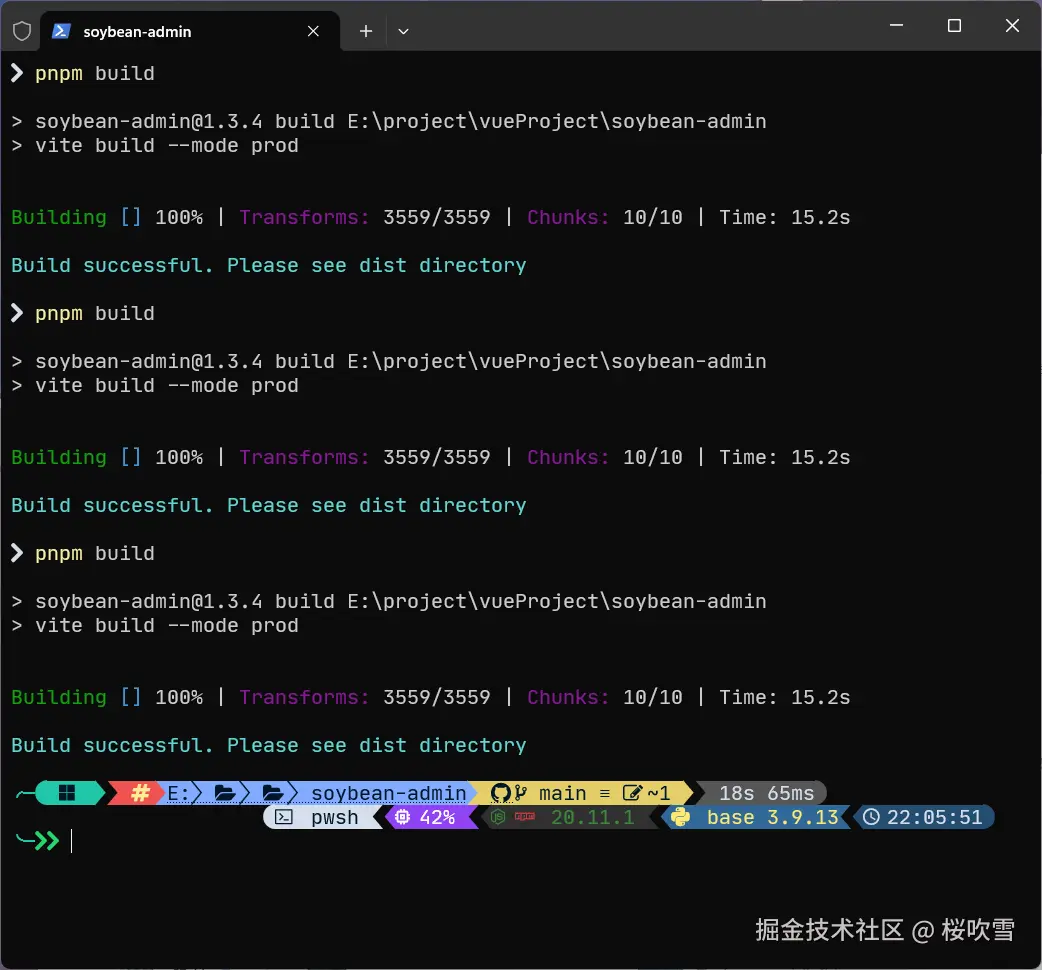Click the Python logo icon in prompt
This screenshot has width=1042, height=970.
(680, 817)
